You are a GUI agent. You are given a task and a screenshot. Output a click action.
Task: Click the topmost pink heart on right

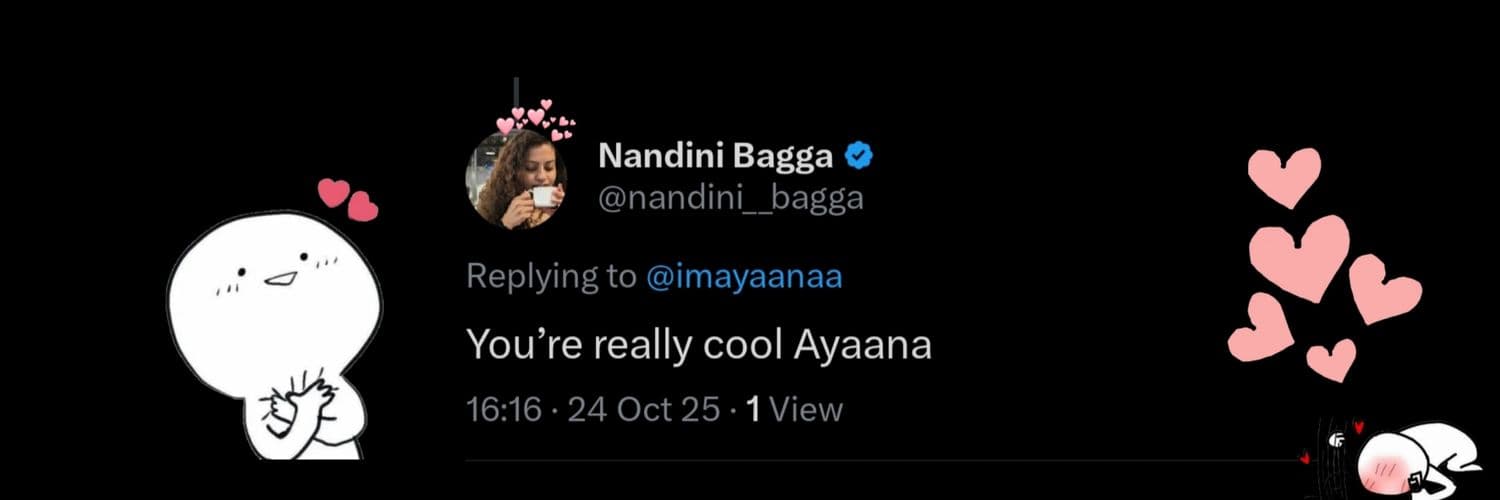pos(1285,174)
